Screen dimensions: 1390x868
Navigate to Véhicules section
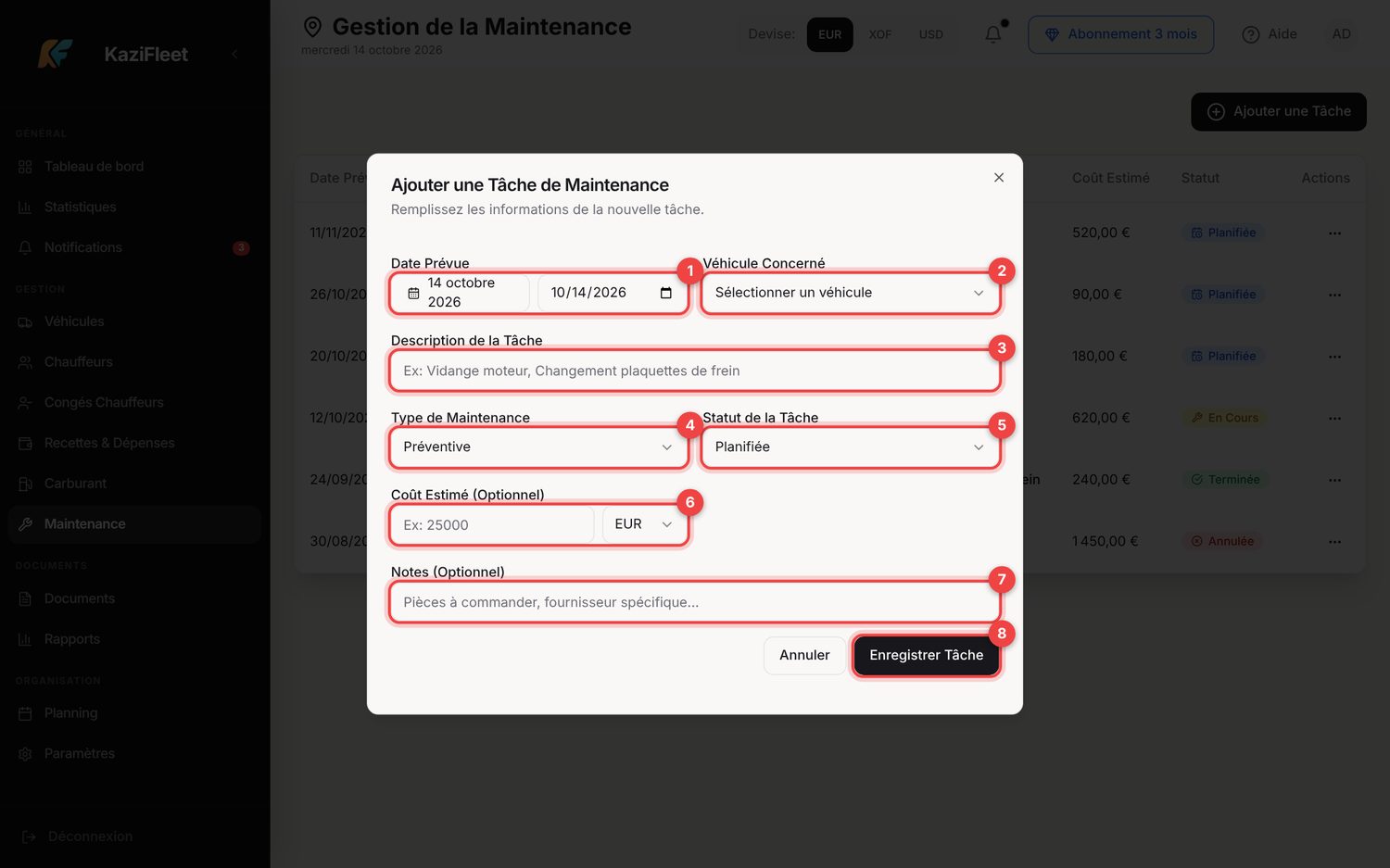134,321
